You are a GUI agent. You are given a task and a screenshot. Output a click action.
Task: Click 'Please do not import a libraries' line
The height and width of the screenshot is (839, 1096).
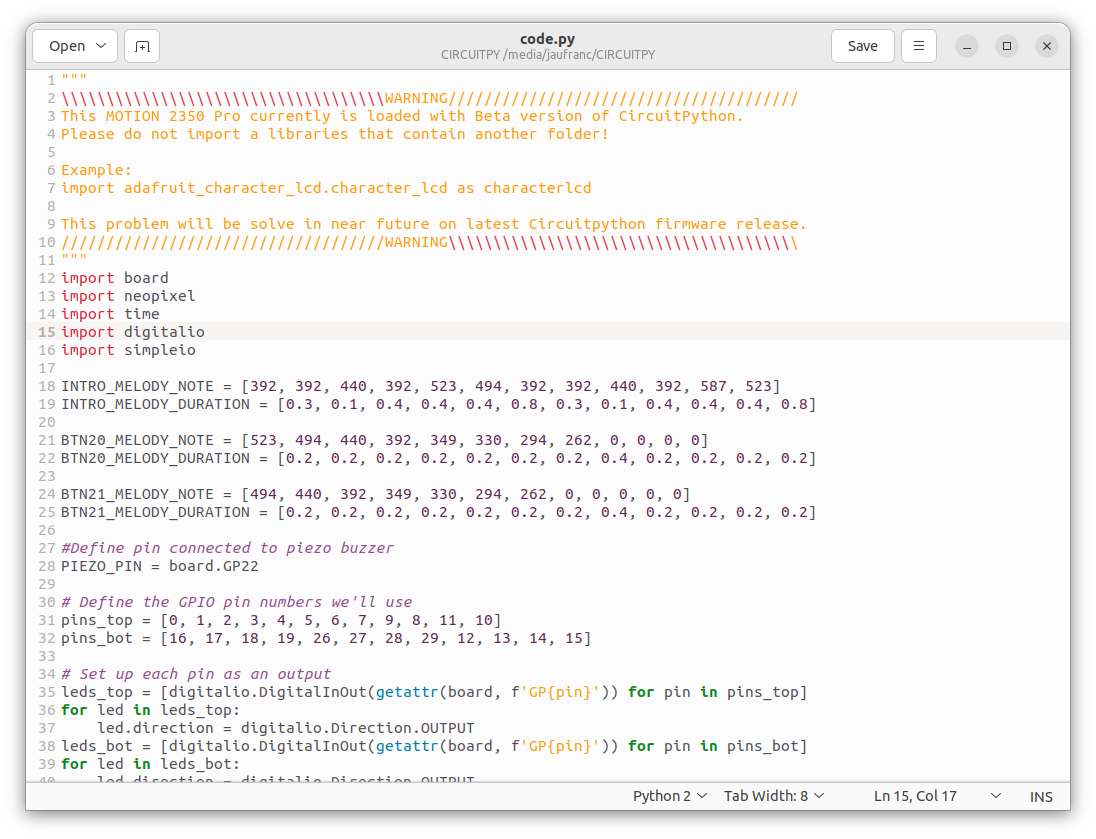coord(335,134)
